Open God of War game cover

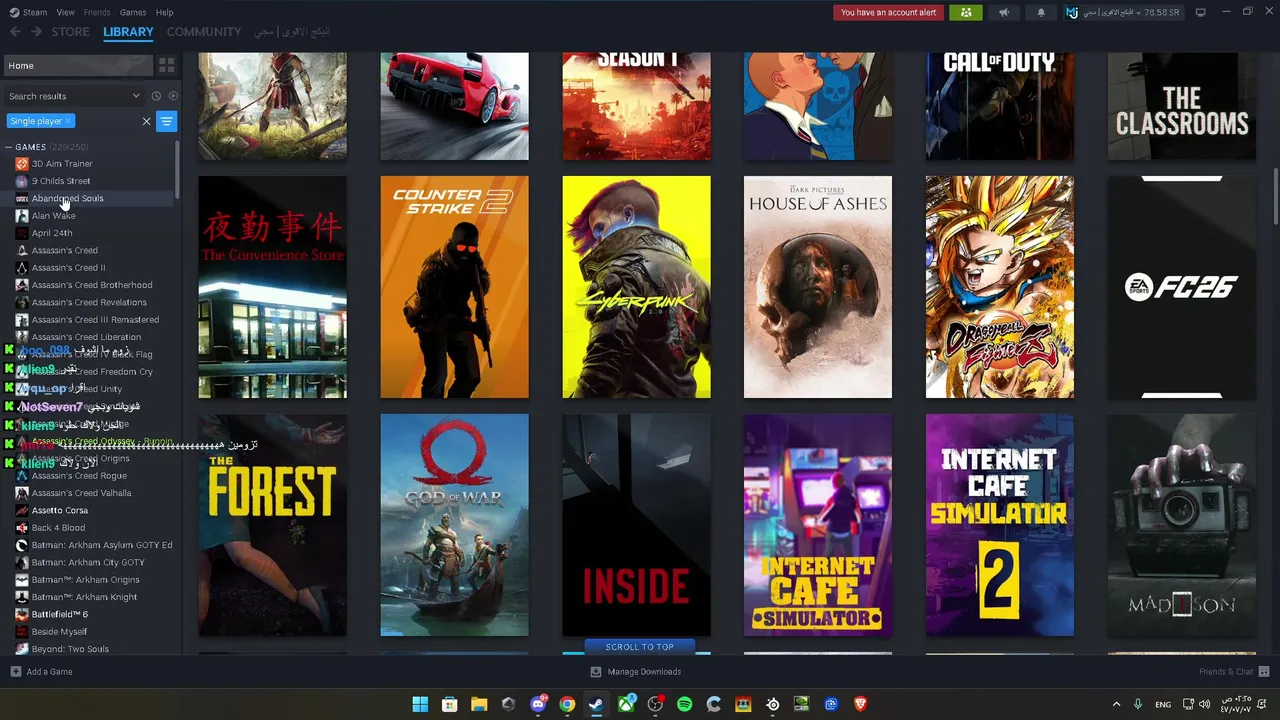coord(454,525)
